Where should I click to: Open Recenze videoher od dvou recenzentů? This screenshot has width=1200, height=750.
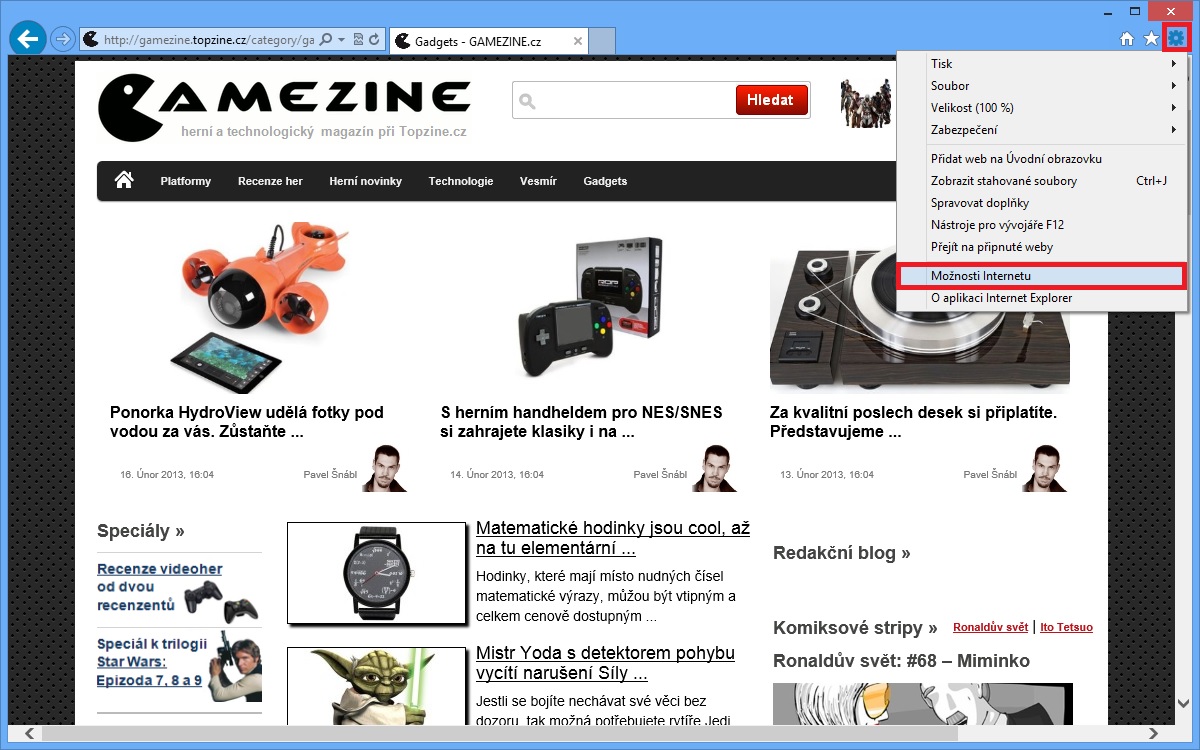click(160, 587)
